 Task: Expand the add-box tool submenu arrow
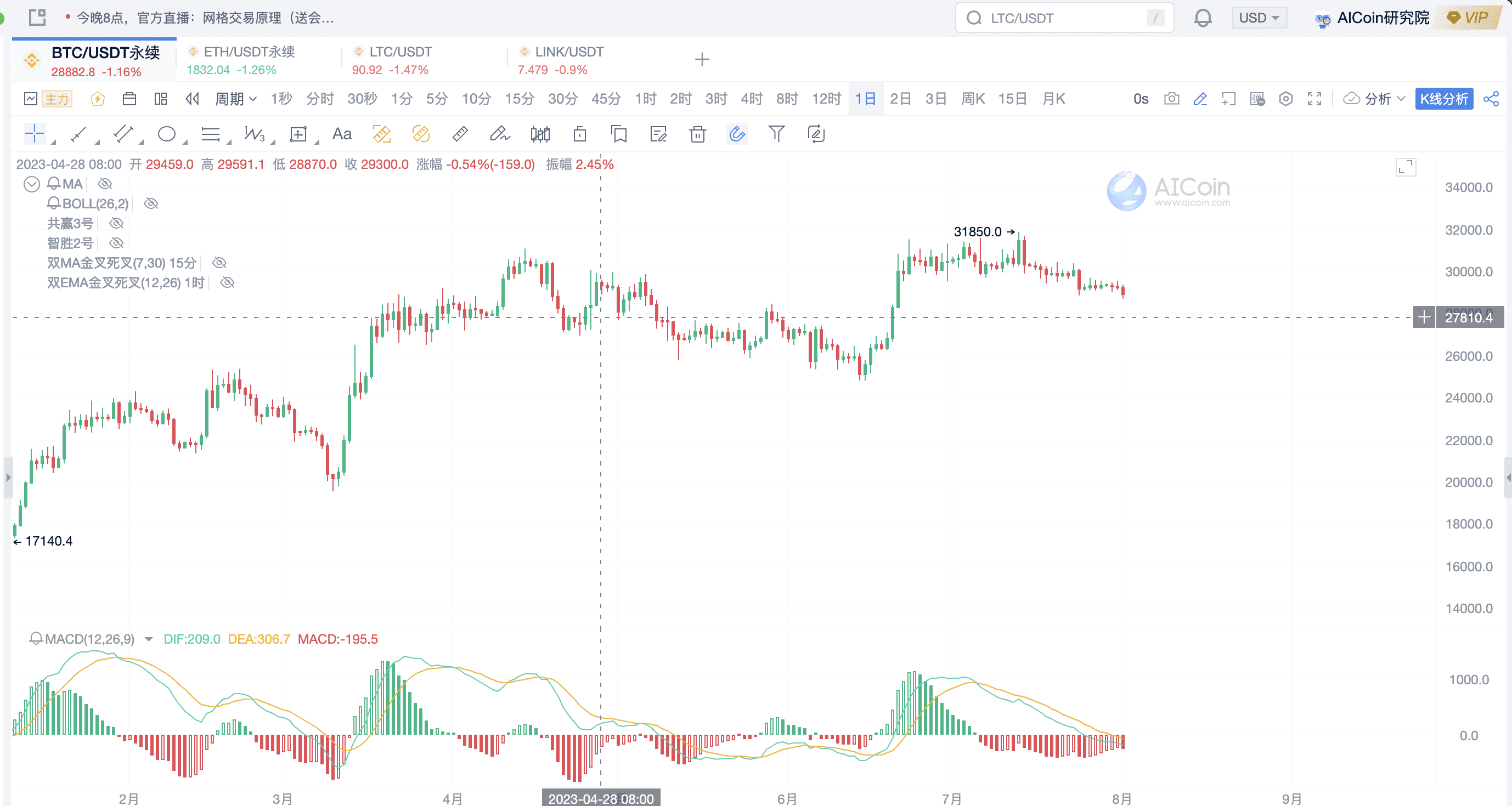pos(317,142)
